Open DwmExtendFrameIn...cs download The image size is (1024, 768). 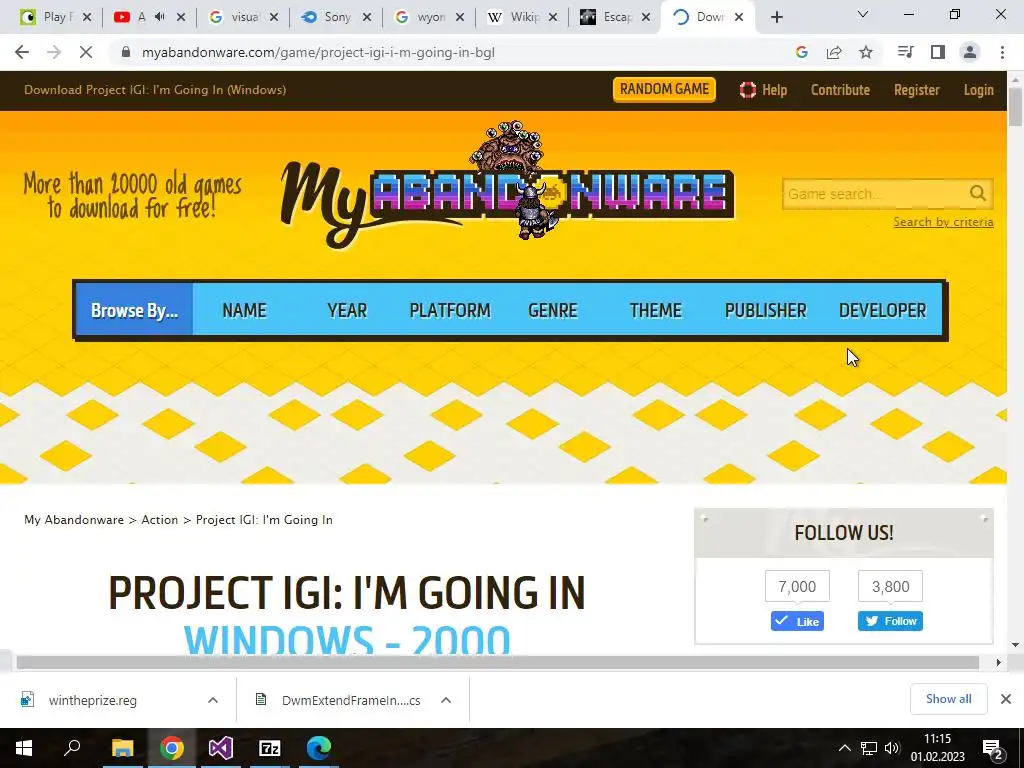click(351, 700)
